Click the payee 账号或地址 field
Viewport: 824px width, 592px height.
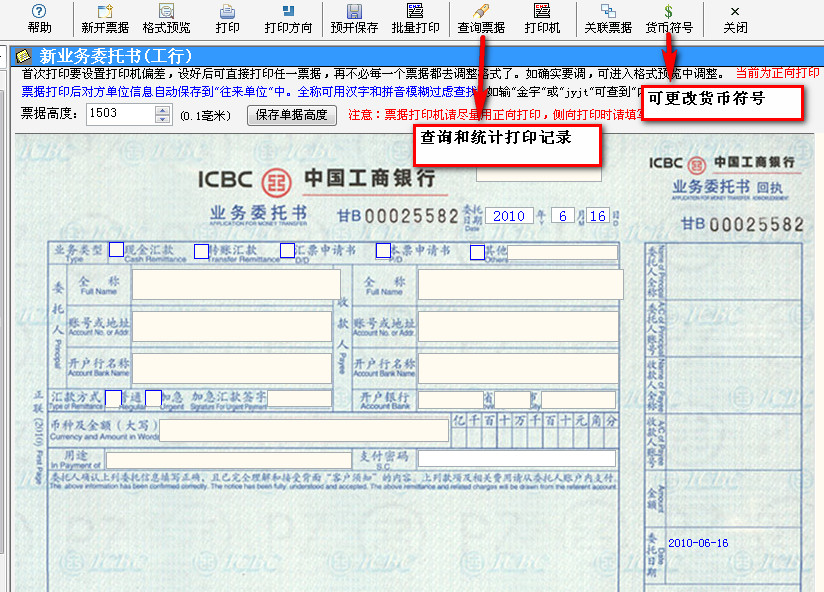[x=518, y=326]
